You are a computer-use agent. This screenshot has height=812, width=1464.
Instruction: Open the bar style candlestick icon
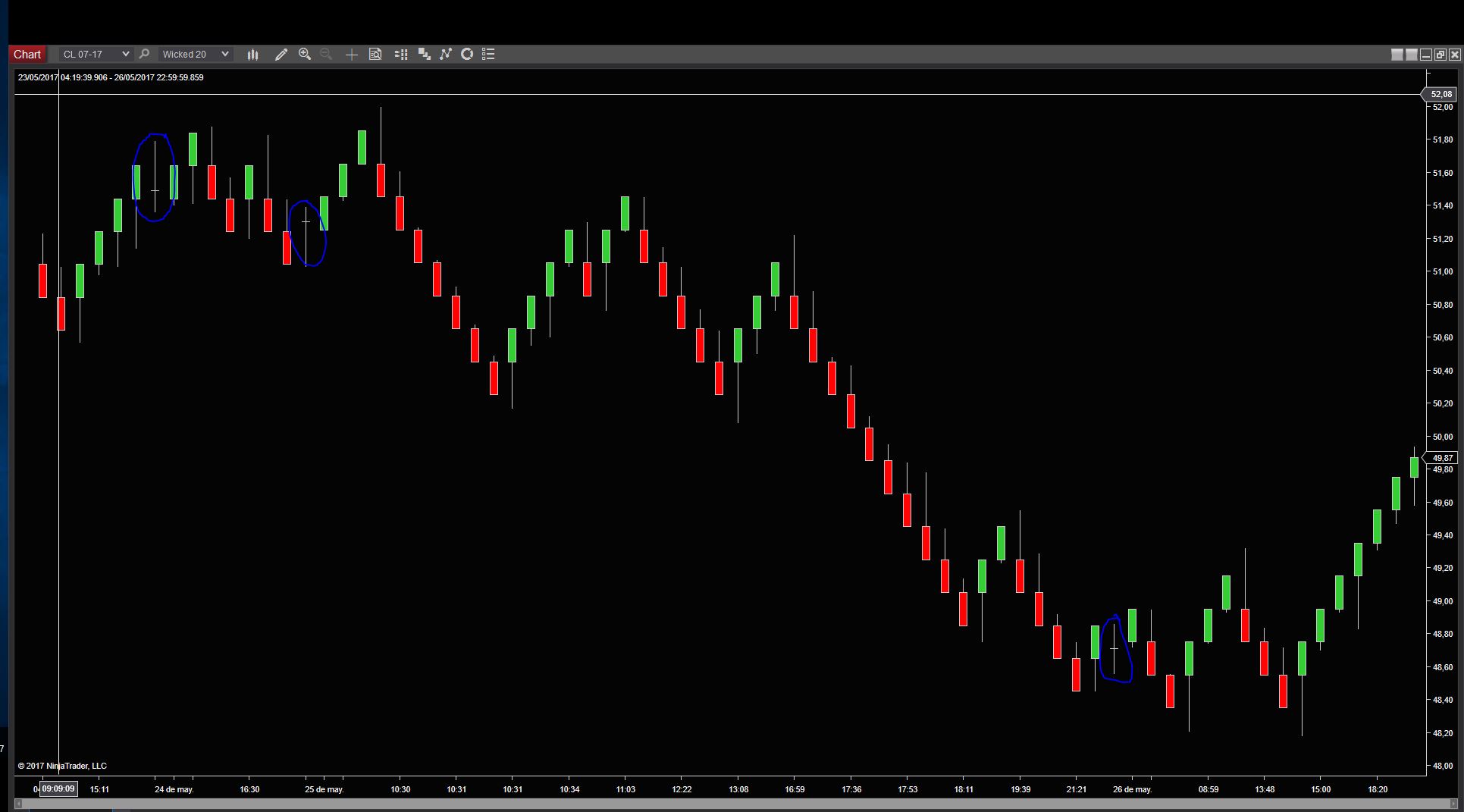pos(252,54)
